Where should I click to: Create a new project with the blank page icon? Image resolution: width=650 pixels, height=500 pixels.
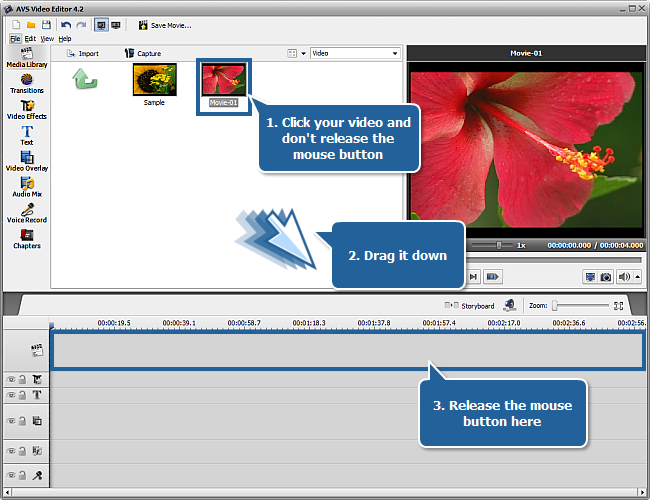[x=17, y=25]
